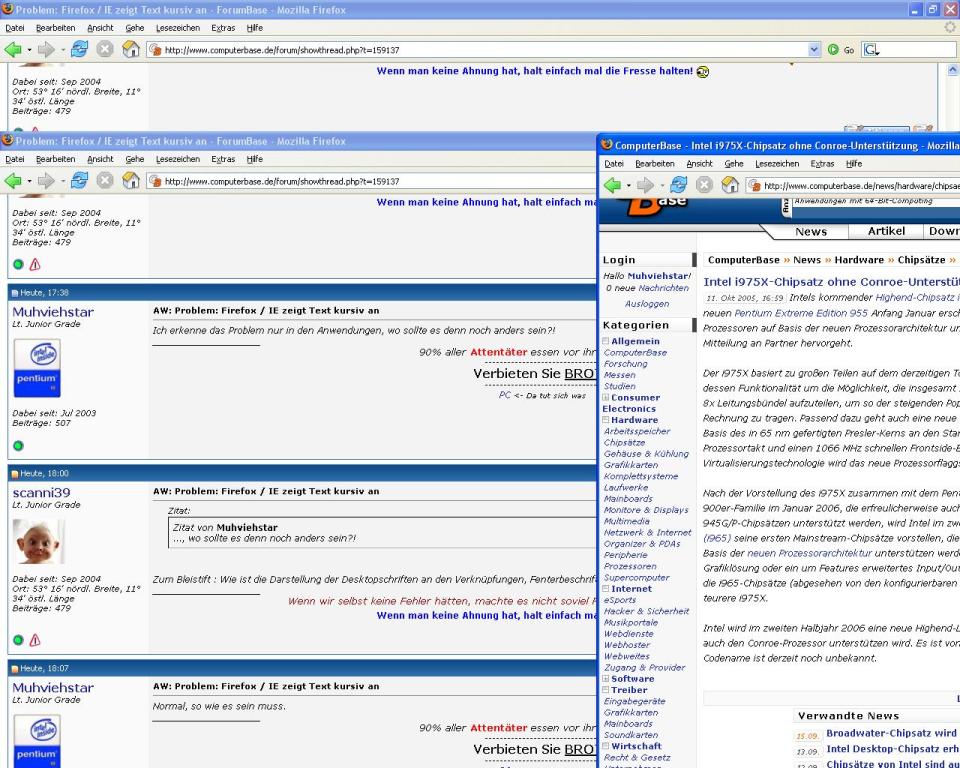Click Stop icon in ComputerBase news window
This screenshot has height=768, width=960.
(704, 185)
